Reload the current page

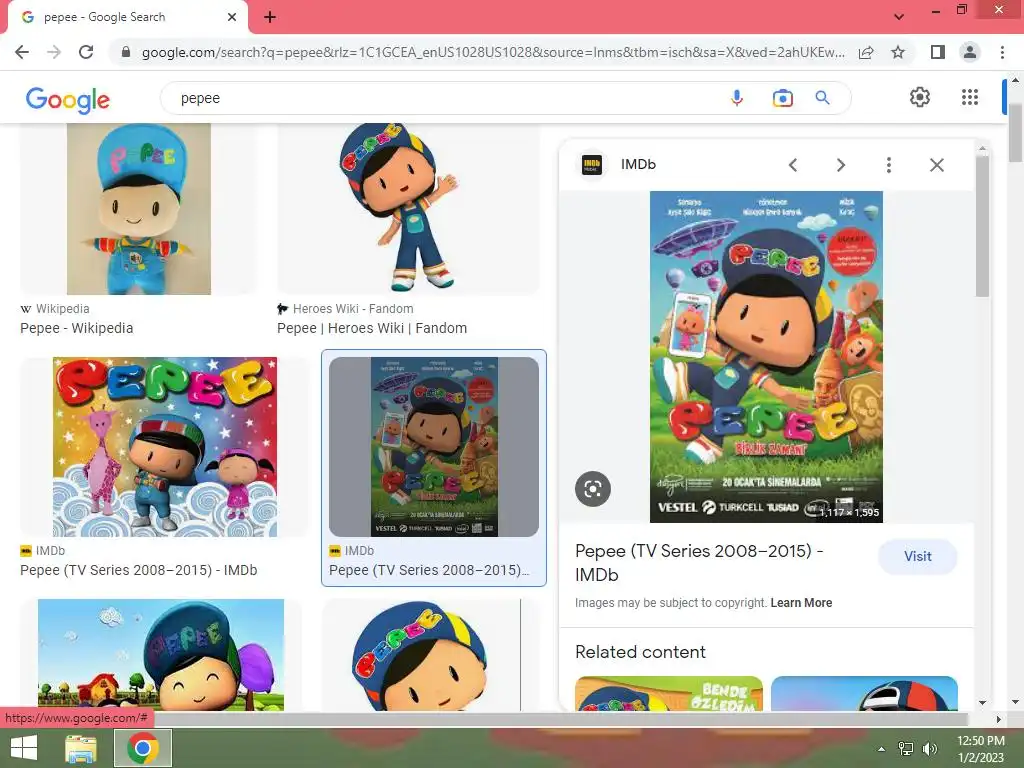(x=86, y=52)
